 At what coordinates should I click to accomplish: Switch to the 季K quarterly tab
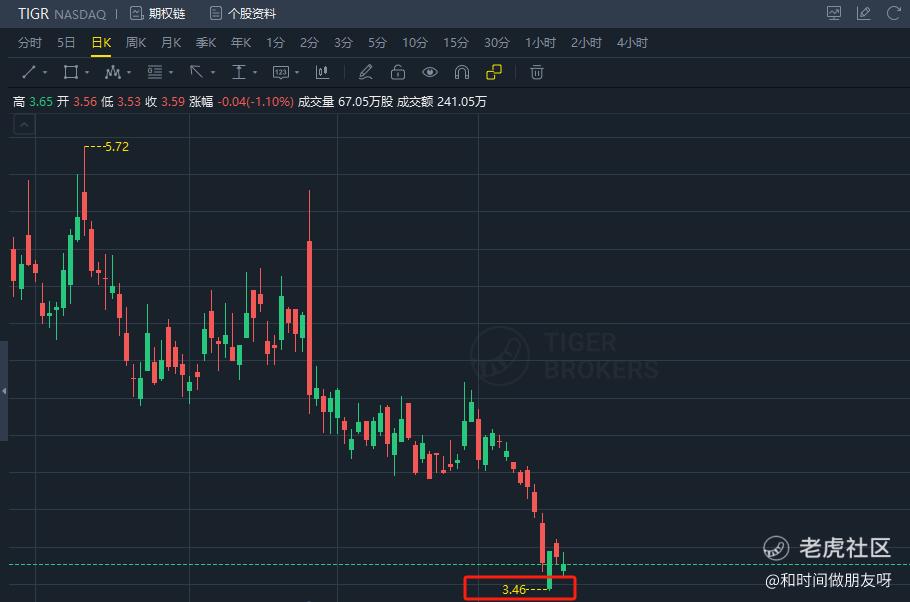coord(205,42)
